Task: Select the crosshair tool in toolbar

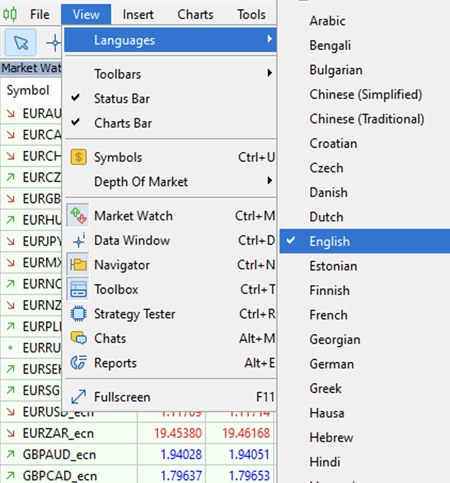Action: point(53,43)
